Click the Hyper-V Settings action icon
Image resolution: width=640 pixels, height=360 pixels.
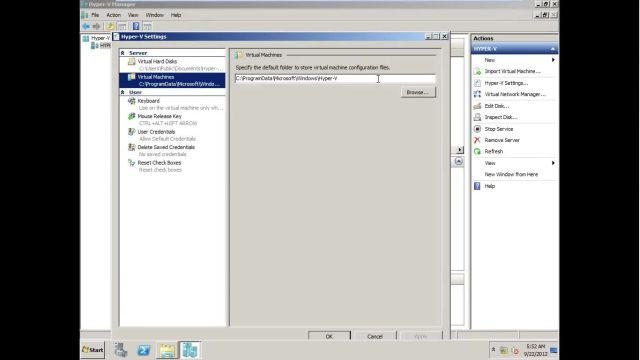tap(477, 83)
